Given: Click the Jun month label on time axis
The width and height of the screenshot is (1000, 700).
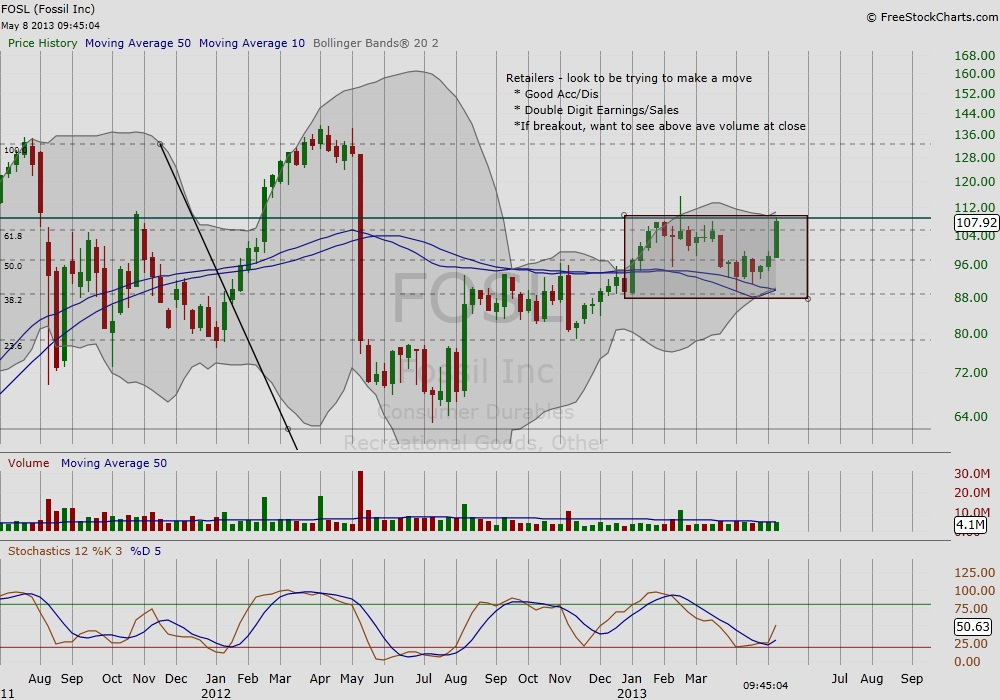Looking at the screenshot, I should point(383,679).
